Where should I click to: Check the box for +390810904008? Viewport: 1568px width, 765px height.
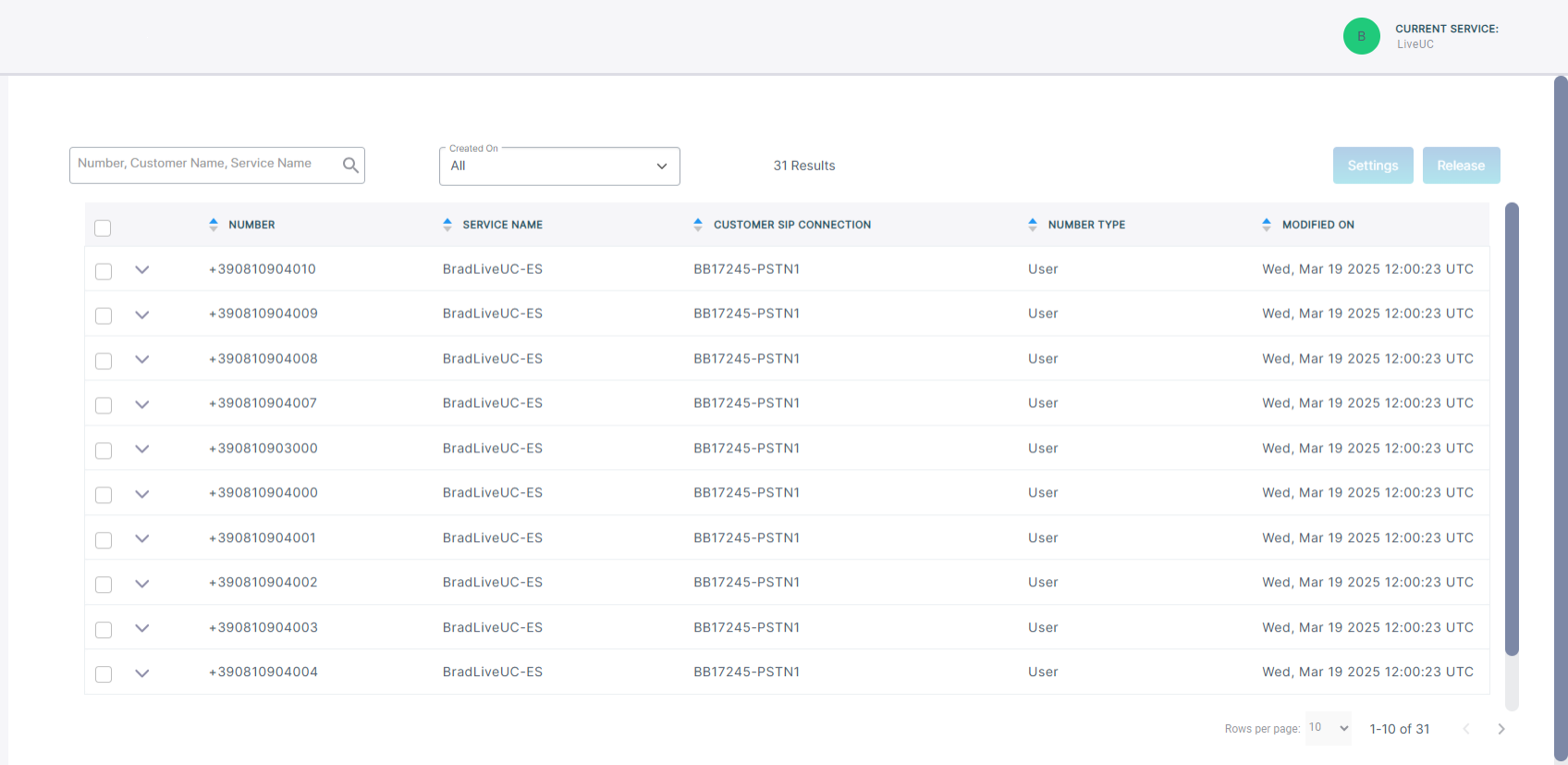click(x=104, y=361)
